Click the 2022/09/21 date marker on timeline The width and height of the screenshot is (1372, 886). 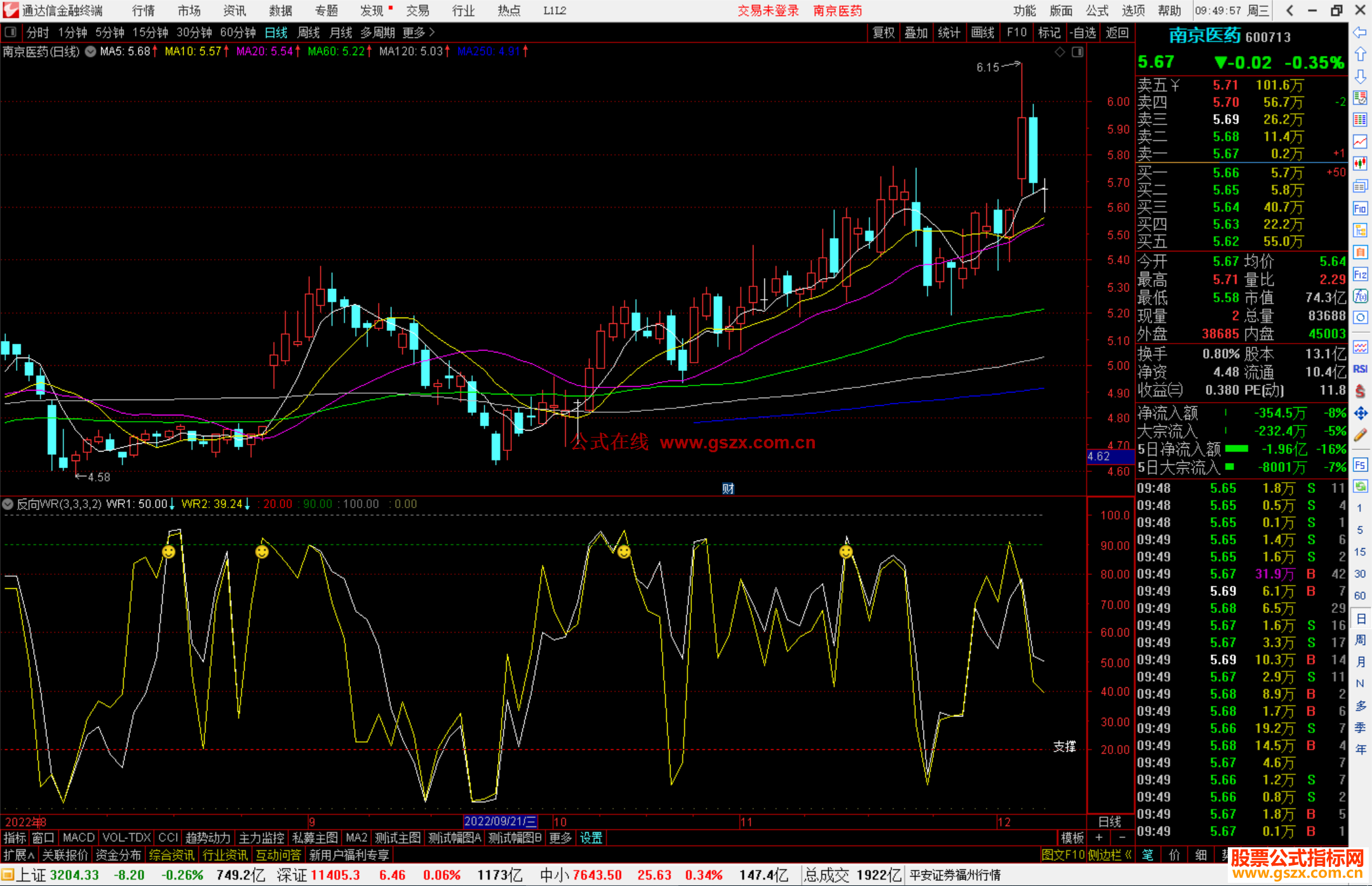501,822
